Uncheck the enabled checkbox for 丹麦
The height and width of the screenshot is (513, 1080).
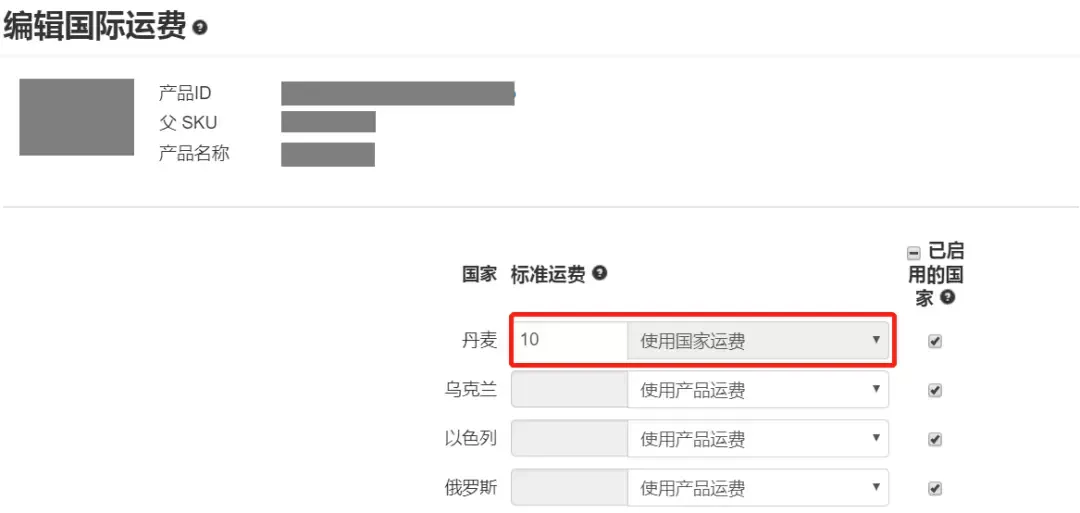tap(935, 342)
